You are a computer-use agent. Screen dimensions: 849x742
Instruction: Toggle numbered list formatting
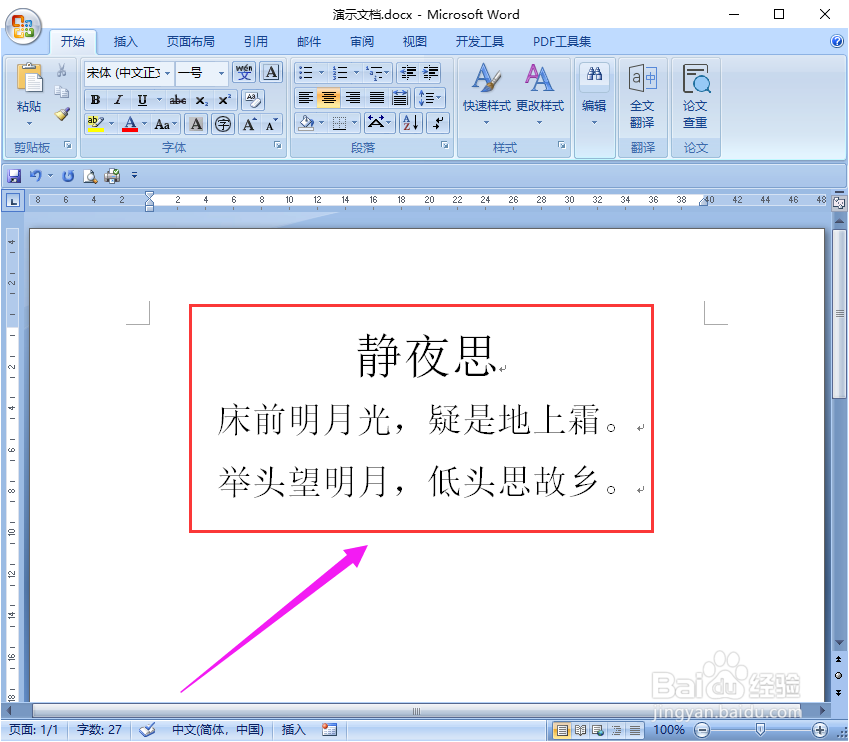point(340,72)
